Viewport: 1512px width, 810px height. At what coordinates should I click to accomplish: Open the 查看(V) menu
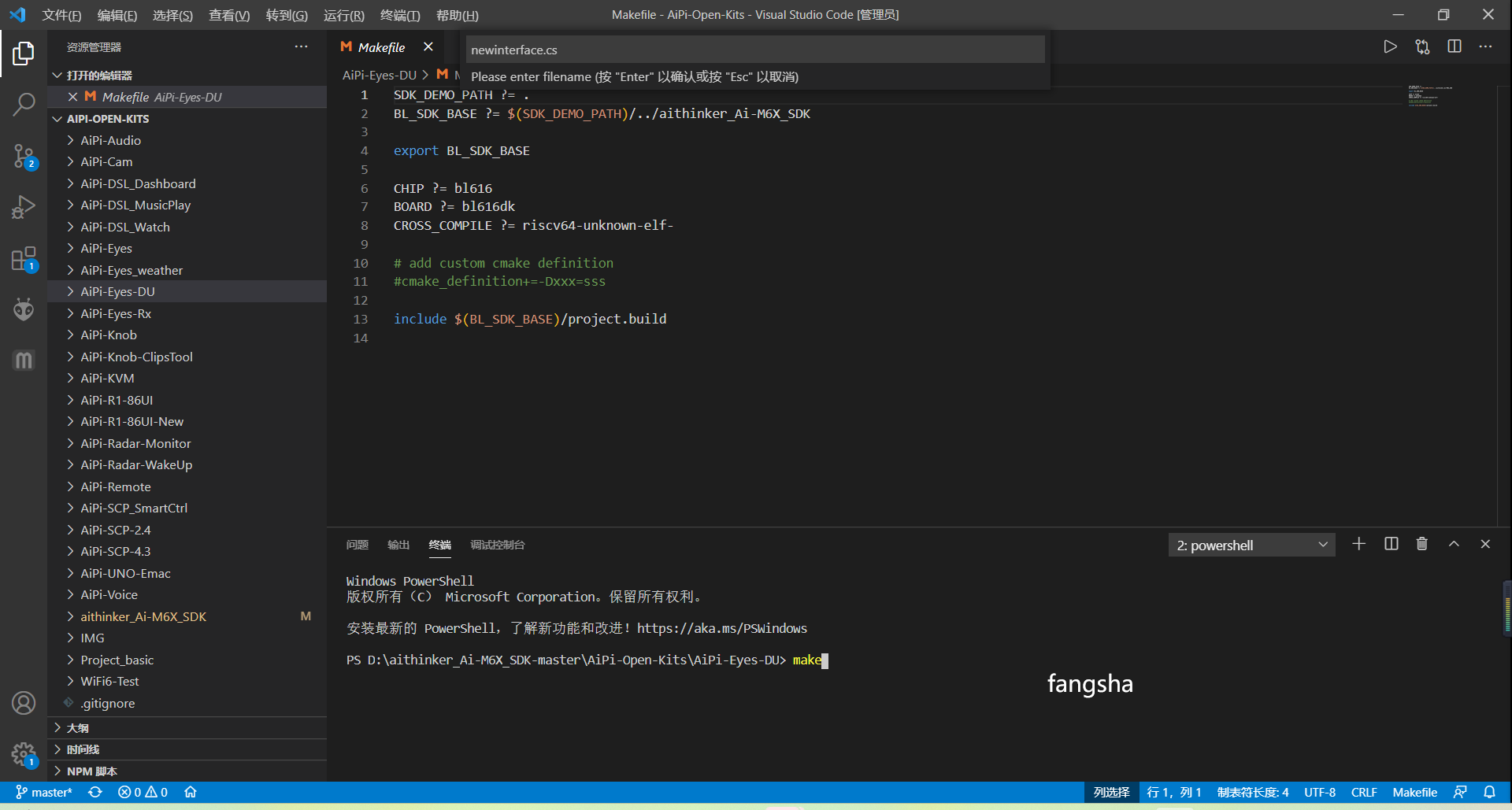229,15
